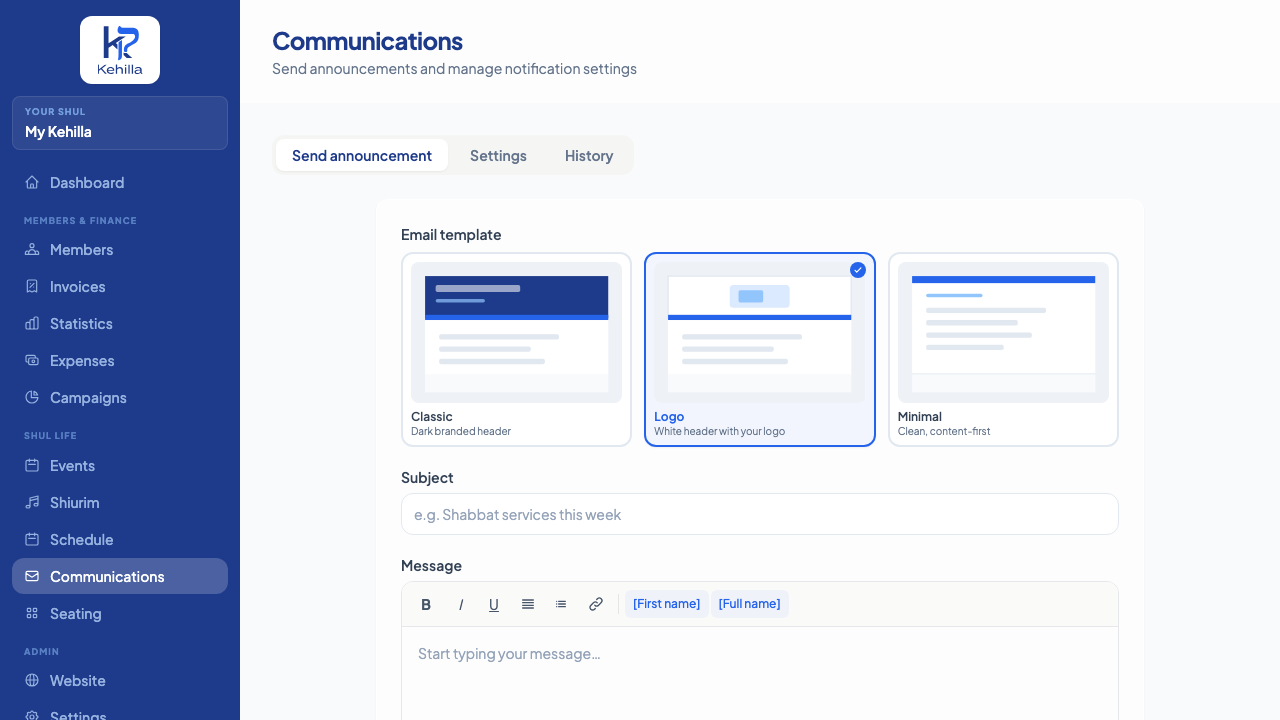This screenshot has width=1280, height=720.
Task: Open Campaigns in the sidebar
Action: click(120, 397)
